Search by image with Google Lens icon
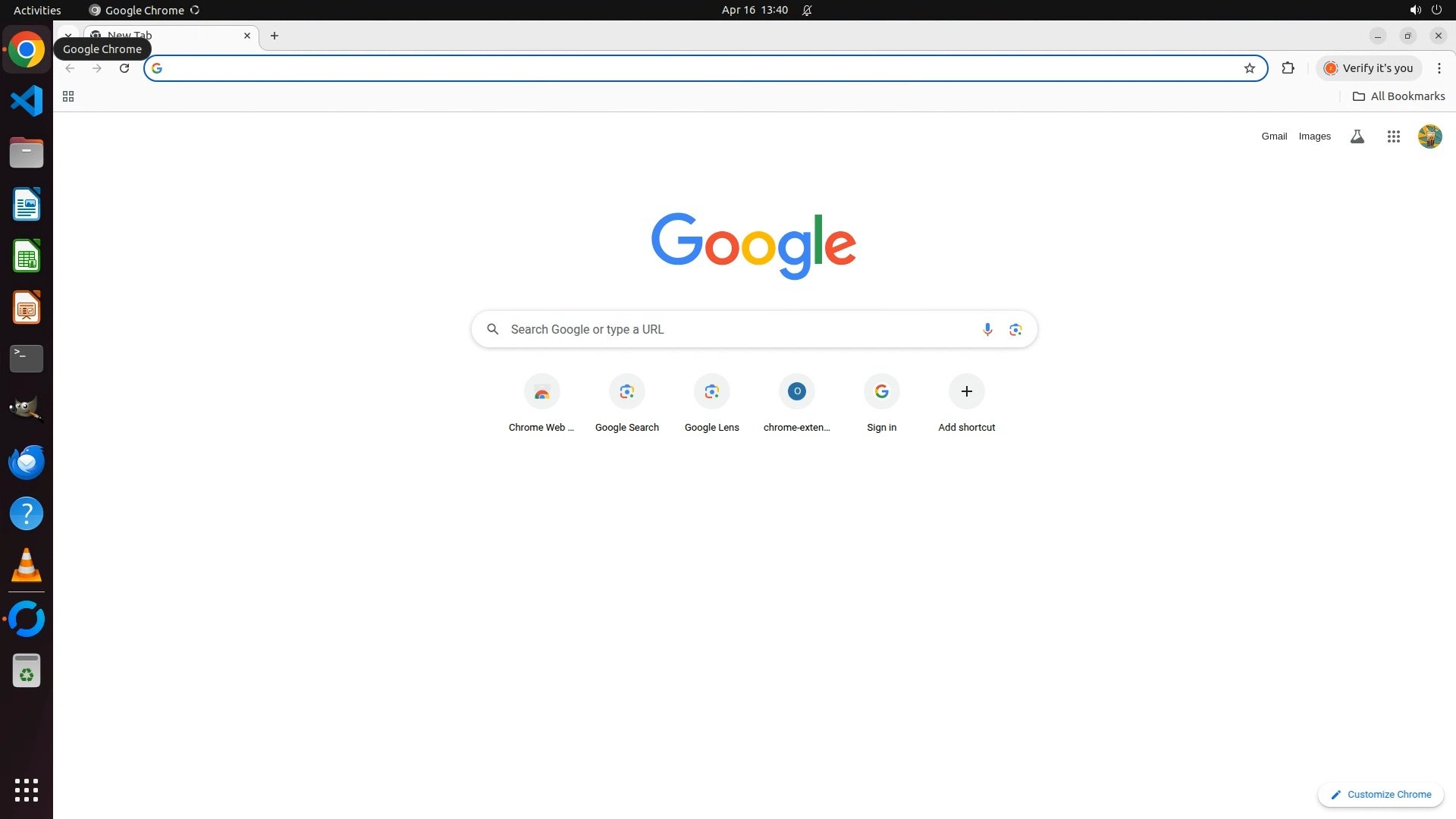 [x=1015, y=329]
